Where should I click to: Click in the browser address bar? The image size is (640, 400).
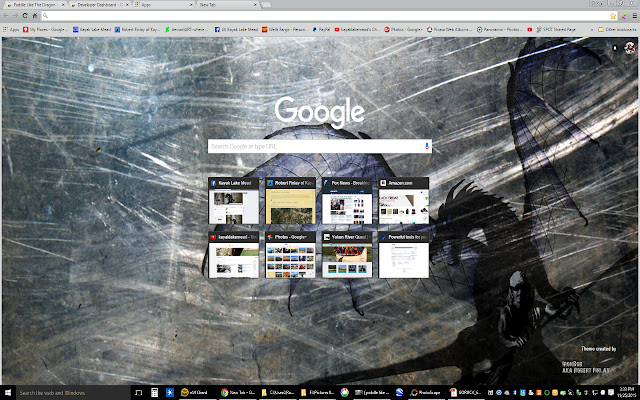pos(327,16)
